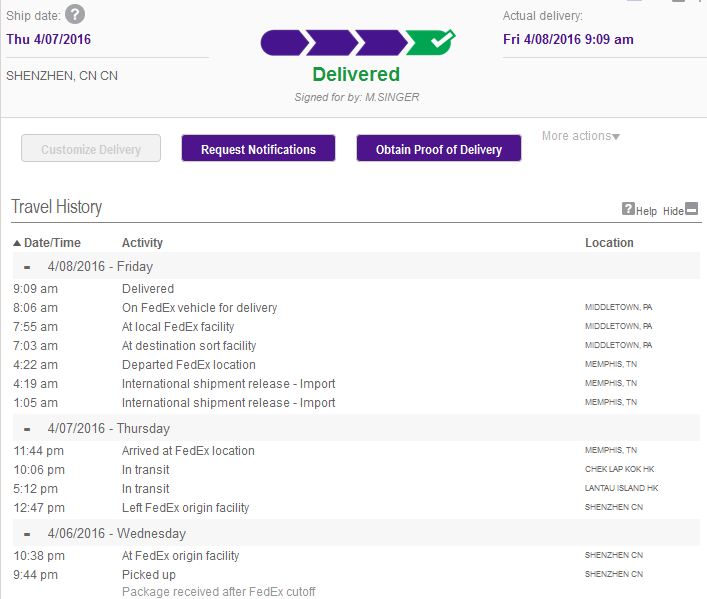The image size is (707, 599).
Task: Hide the Travel History section
Action: (x=691, y=209)
